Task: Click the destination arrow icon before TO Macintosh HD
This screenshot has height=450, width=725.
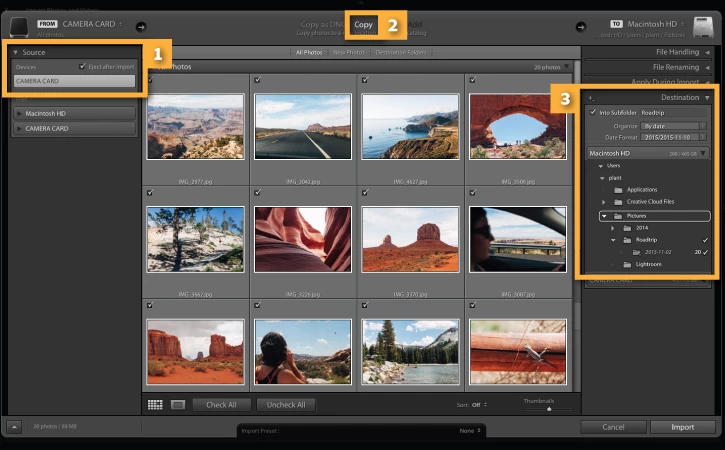Action: coord(581,27)
